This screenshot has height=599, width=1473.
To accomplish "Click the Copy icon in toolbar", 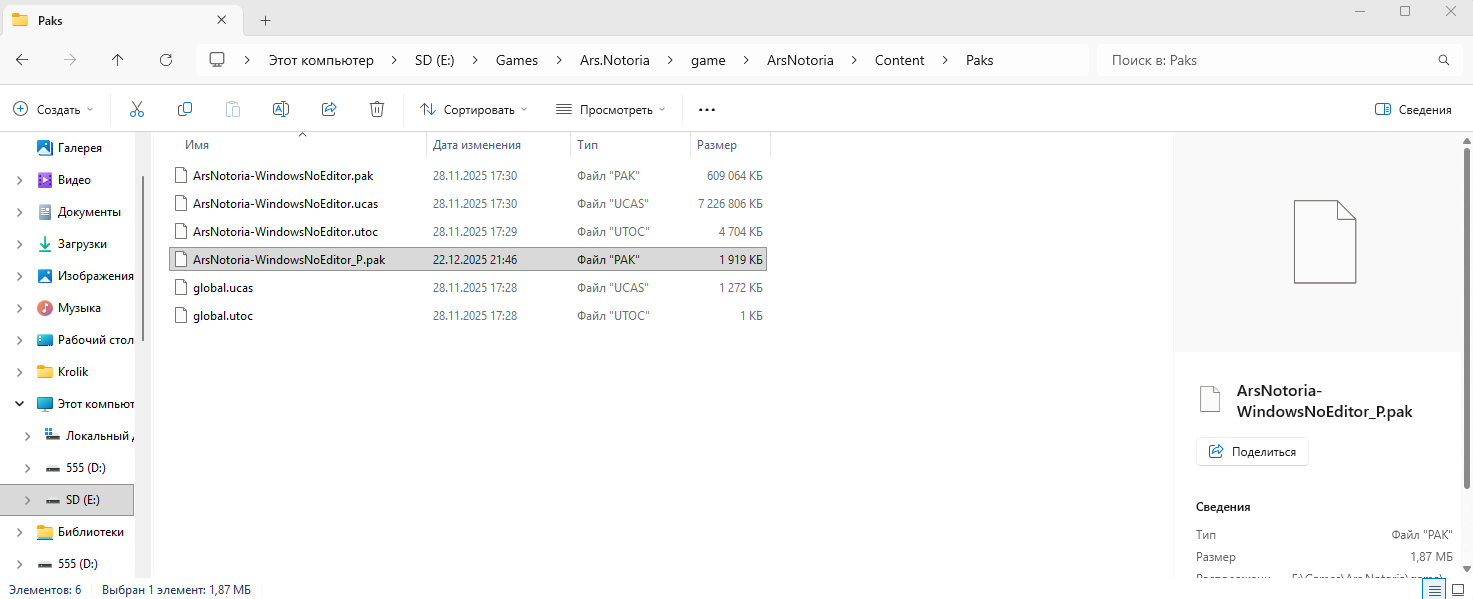I will point(185,109).
